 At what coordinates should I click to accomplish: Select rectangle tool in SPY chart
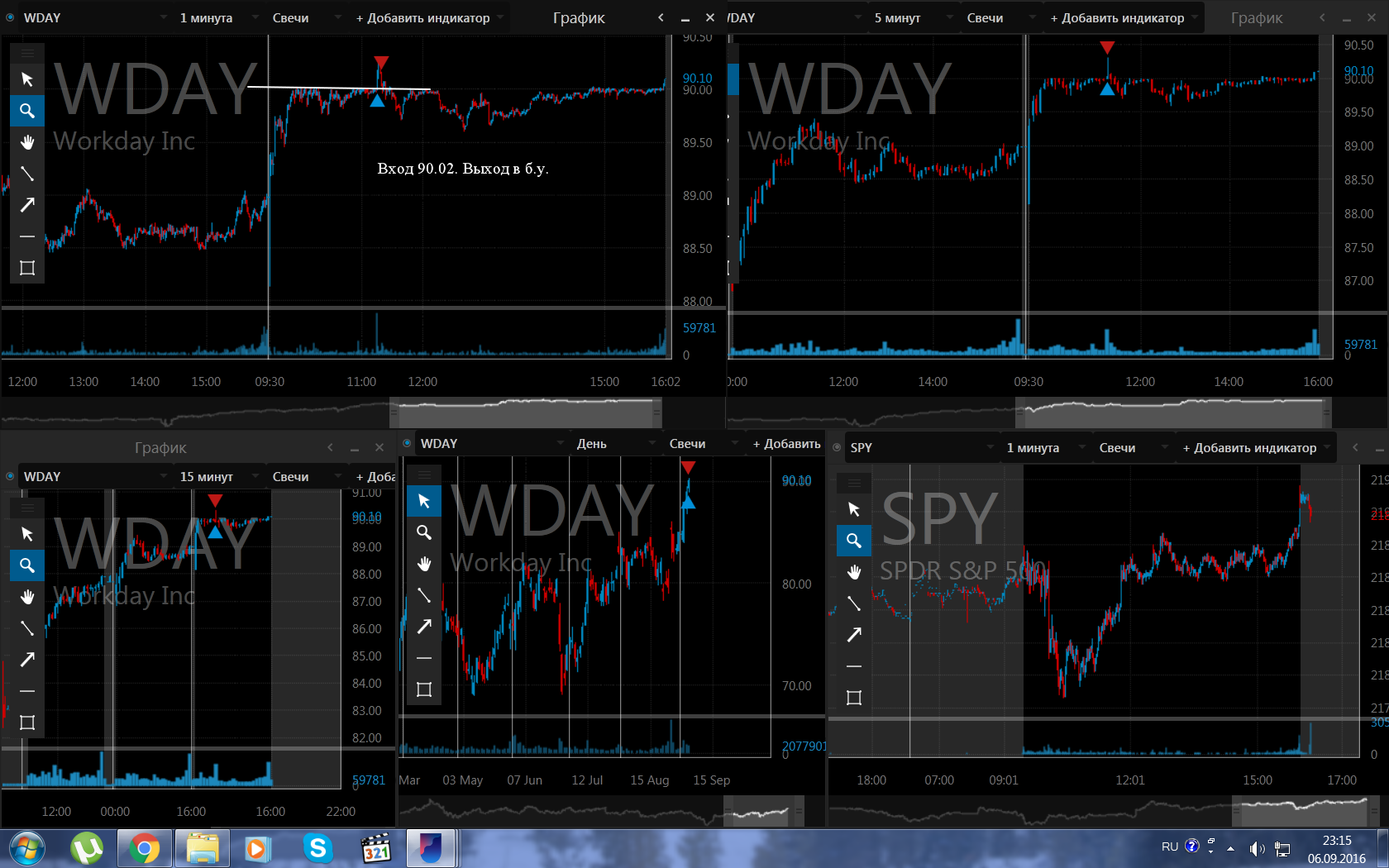854,698
